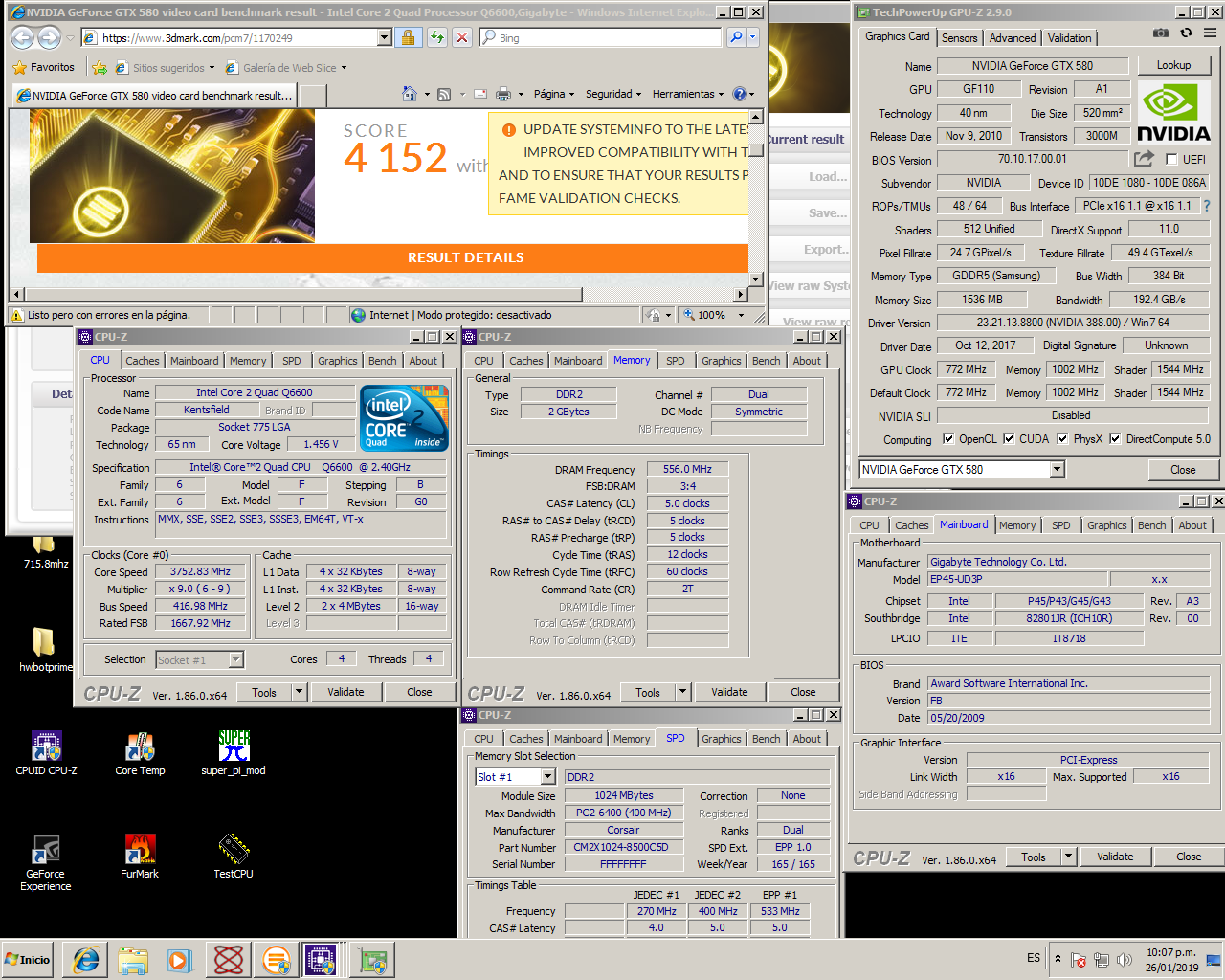1225x980 pixels.
Task: Click Validate in CPU-Z CPU window
Action: click(x=345, y=692)
